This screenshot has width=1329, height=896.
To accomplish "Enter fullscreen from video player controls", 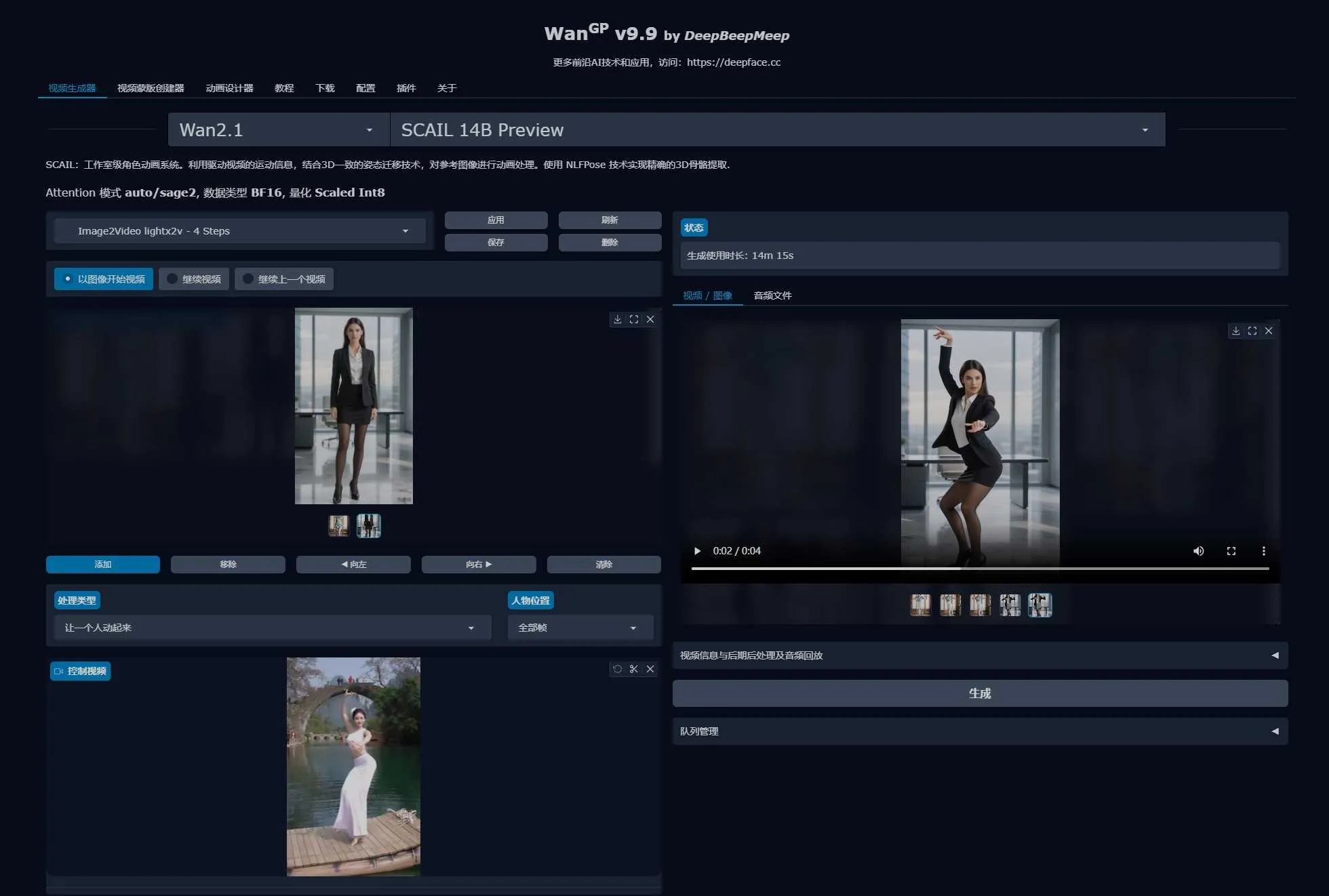I will 1231,551.
